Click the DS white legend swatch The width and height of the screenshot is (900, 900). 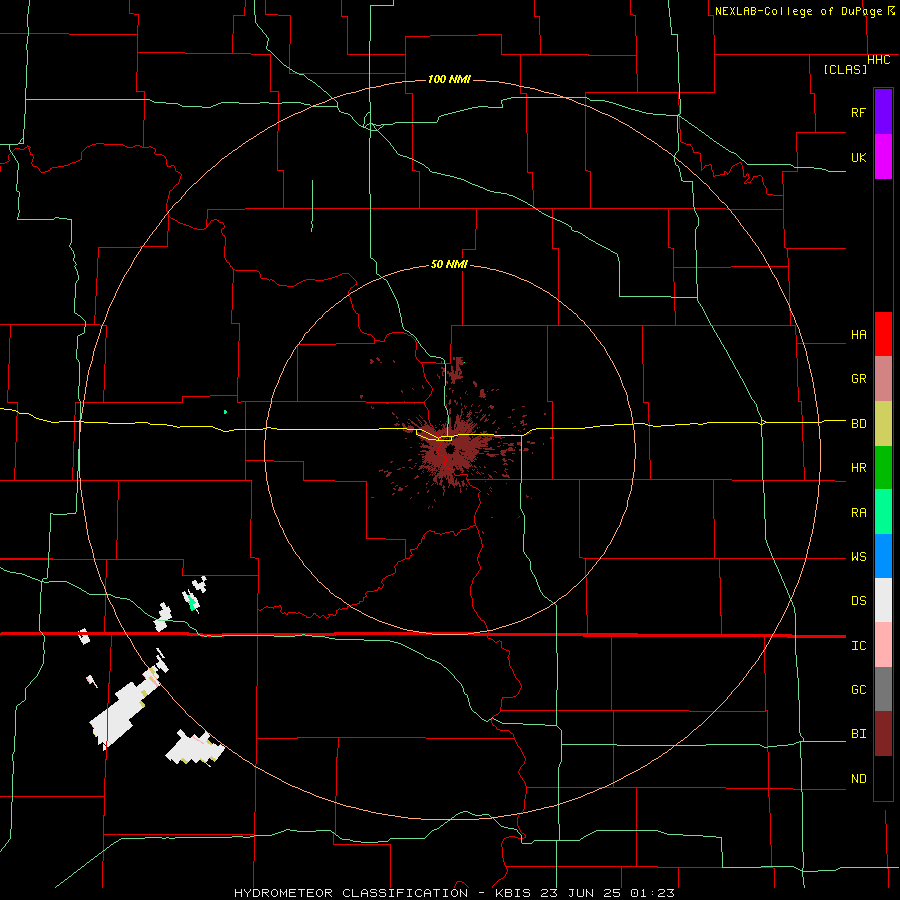[x=883, y=600]
